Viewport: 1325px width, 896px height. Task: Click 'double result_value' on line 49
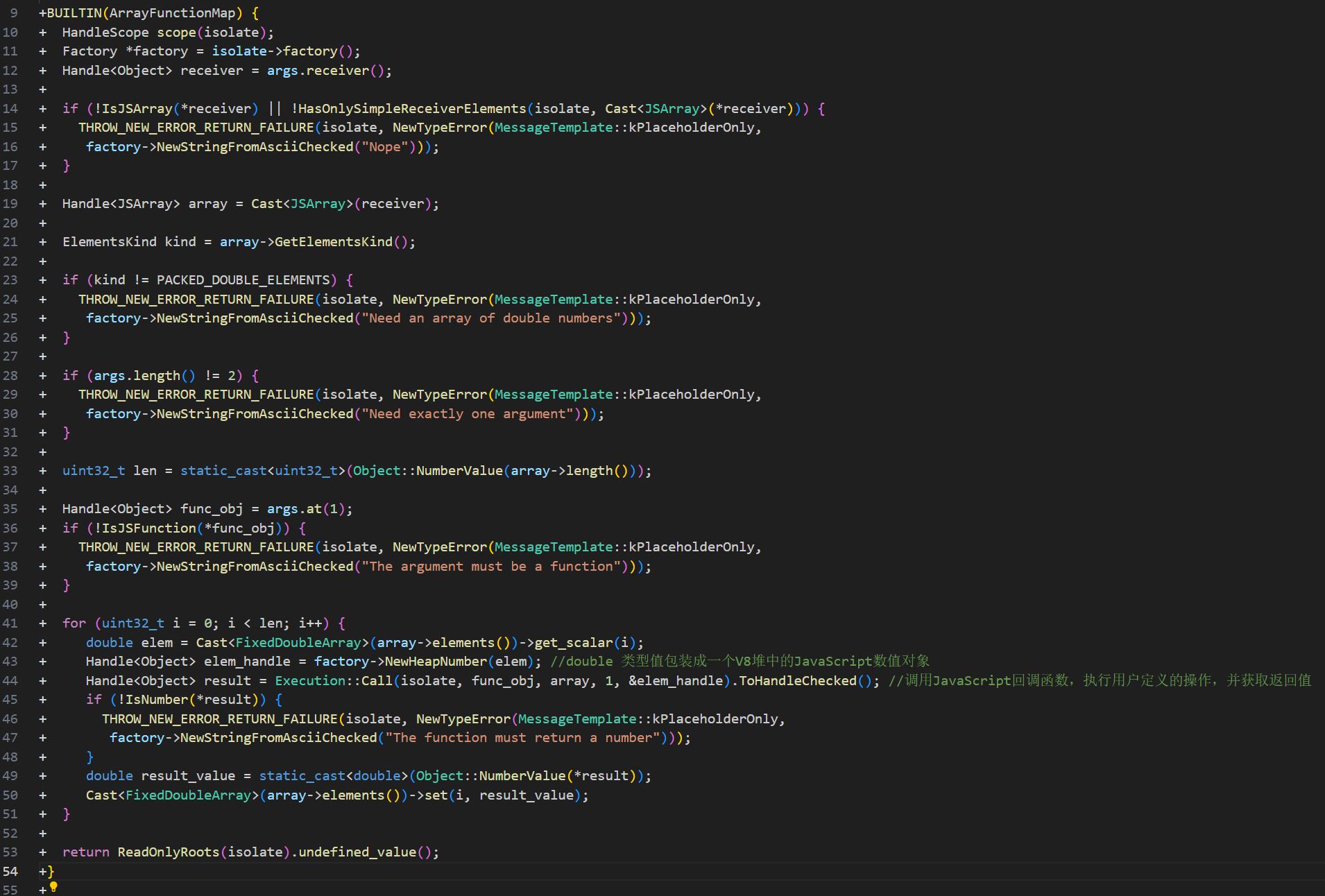coord(160,776)
